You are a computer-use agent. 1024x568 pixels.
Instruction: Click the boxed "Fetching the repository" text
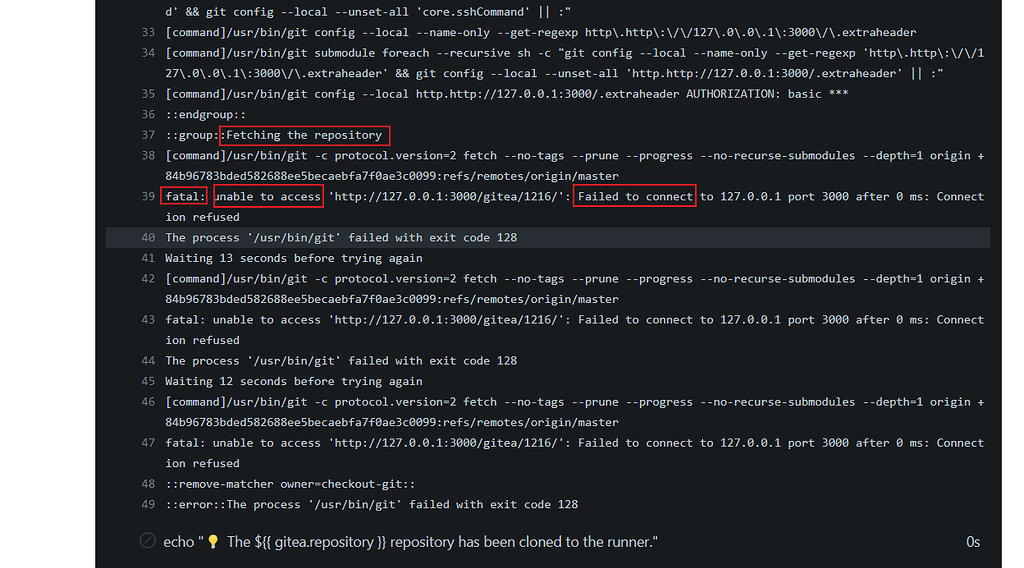coord(304,135)
